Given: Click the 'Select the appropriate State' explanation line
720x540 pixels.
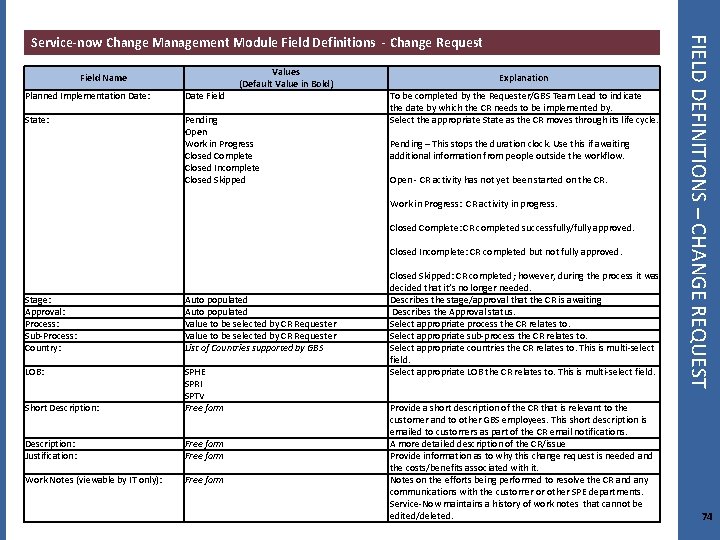Looking at the screenshot, I should [524, 120].
